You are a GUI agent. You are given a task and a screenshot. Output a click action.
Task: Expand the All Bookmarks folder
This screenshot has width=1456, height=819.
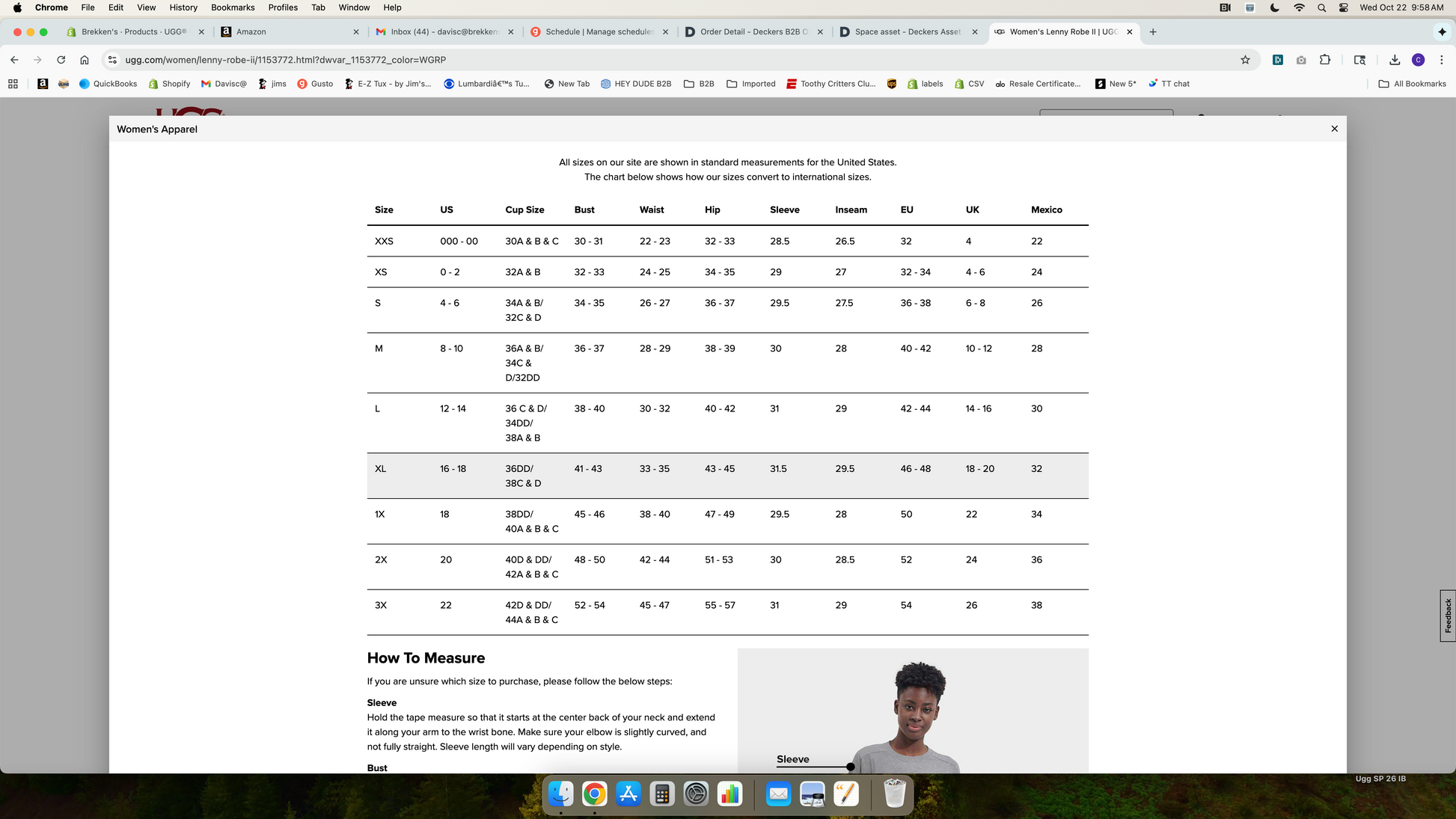click(1412, 84)
